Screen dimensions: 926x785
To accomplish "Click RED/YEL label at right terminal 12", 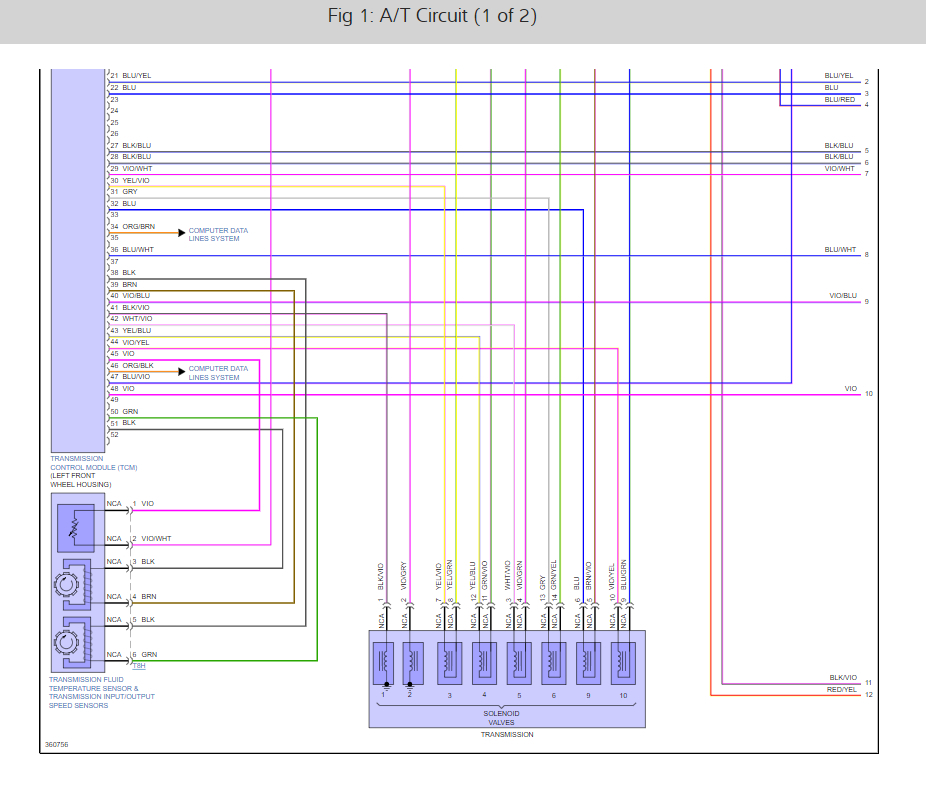I will pyautogui.click(x=842, y=689).
